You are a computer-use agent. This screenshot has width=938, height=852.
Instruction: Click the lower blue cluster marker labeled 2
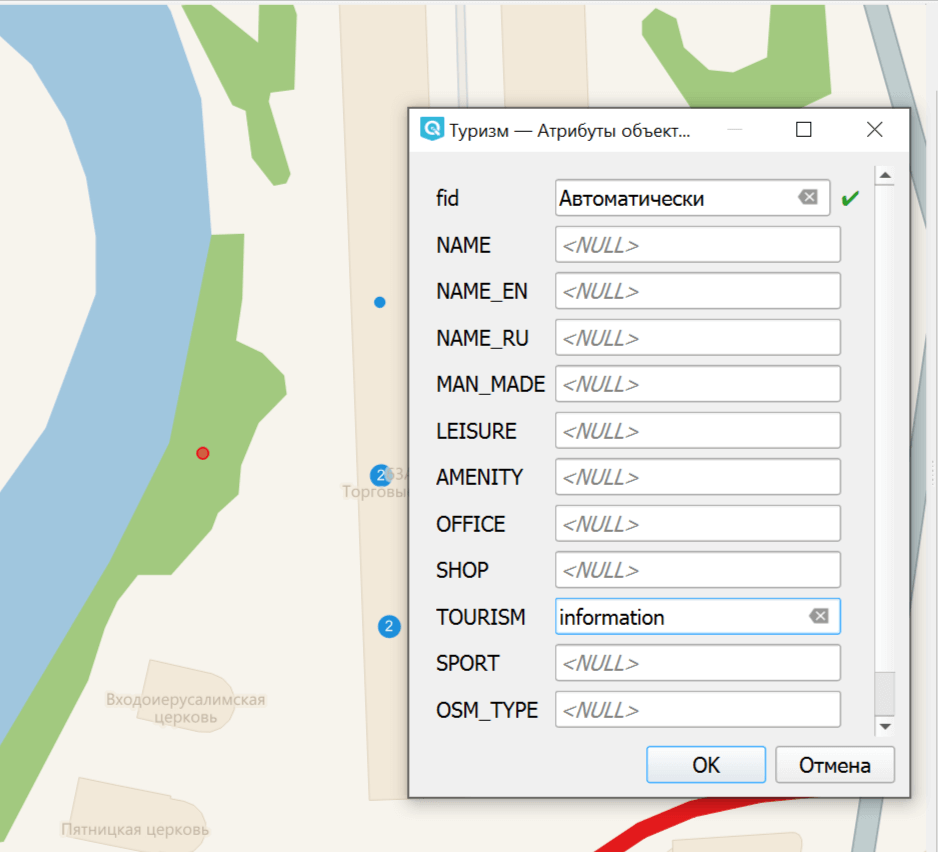(389, 627)
